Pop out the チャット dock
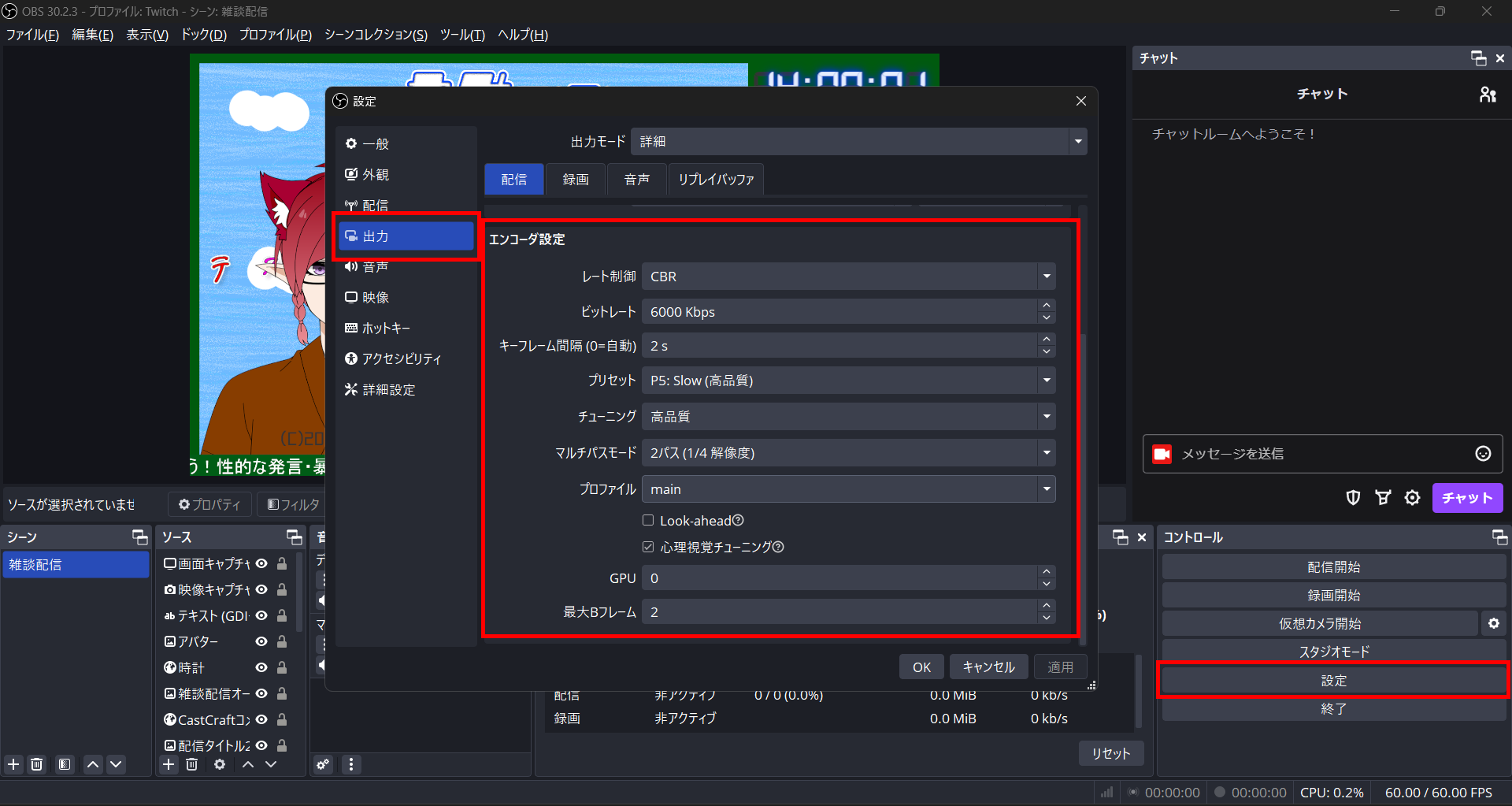The image size is (1512, 806). click(1478, 58)
